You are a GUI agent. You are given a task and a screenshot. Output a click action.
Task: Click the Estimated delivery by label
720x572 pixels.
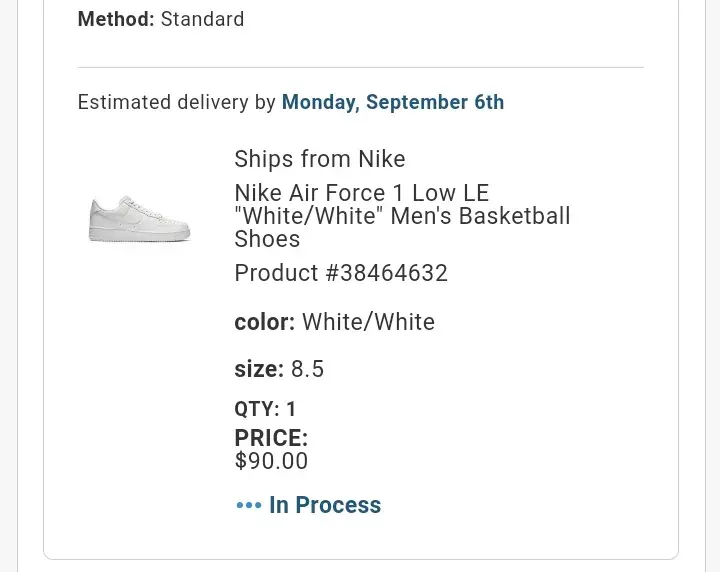point(177,102)
